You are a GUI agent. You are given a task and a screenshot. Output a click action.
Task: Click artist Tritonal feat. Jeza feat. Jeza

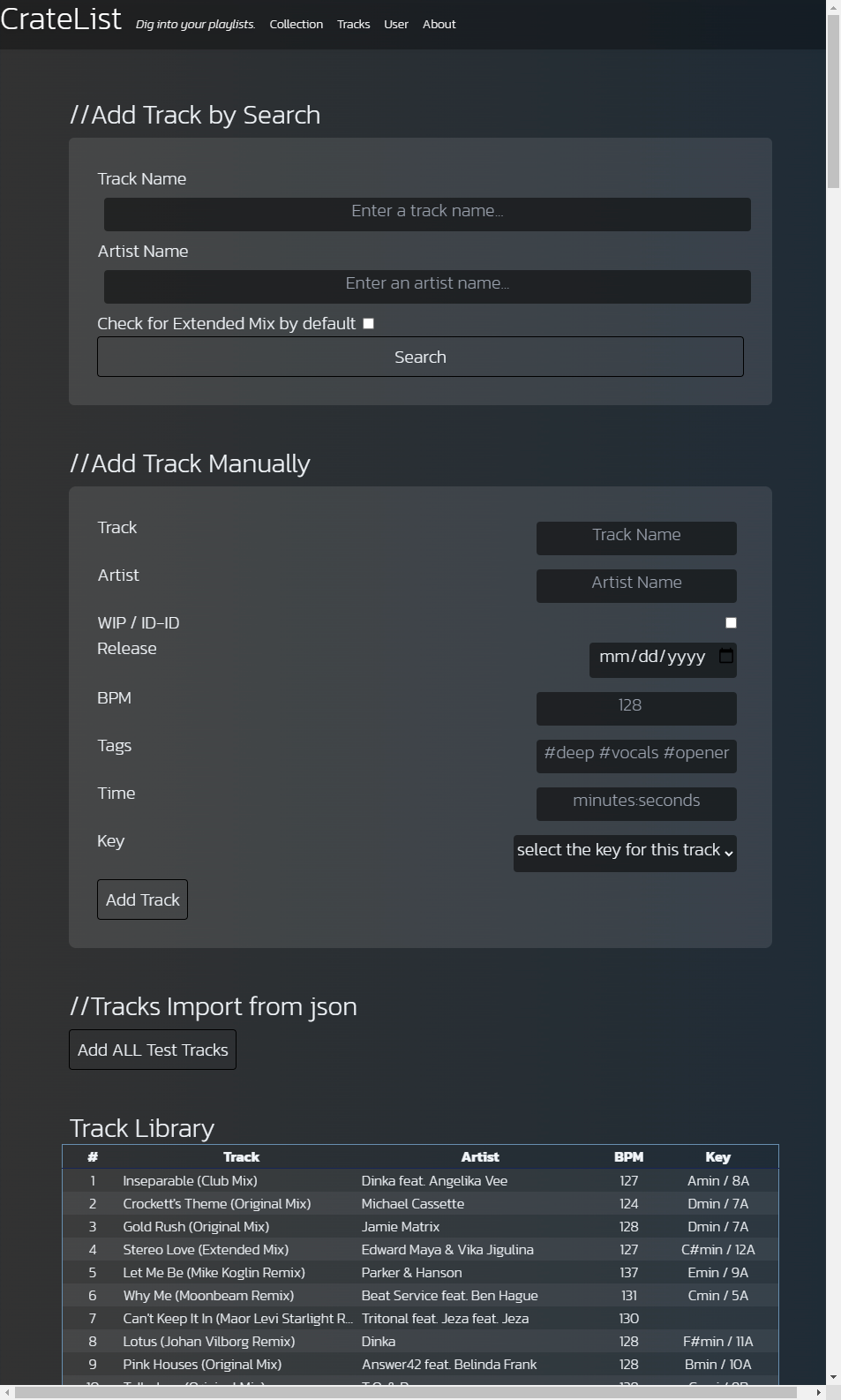[445, 1319]
